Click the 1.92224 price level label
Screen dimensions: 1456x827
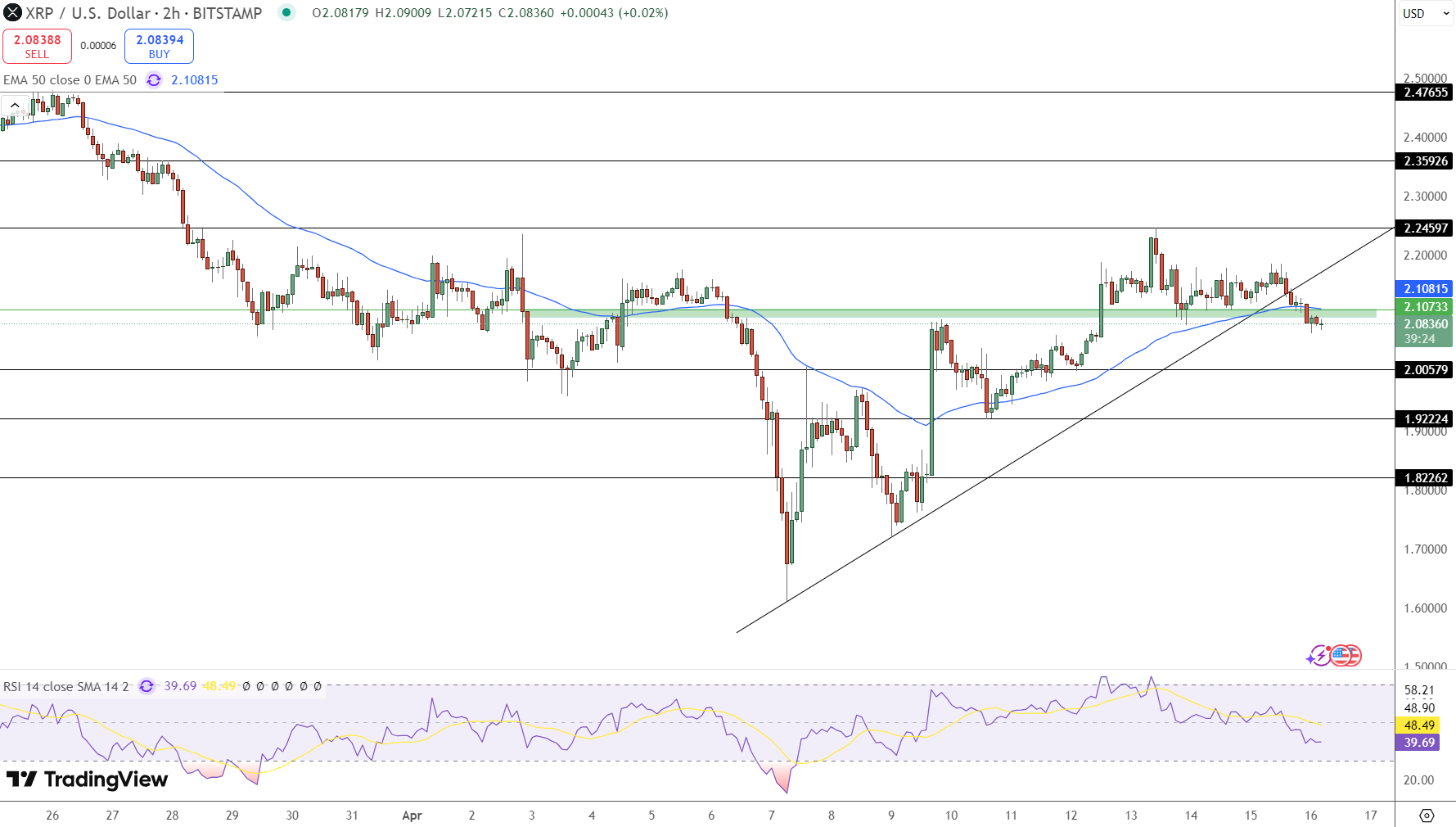[1426, 419]
